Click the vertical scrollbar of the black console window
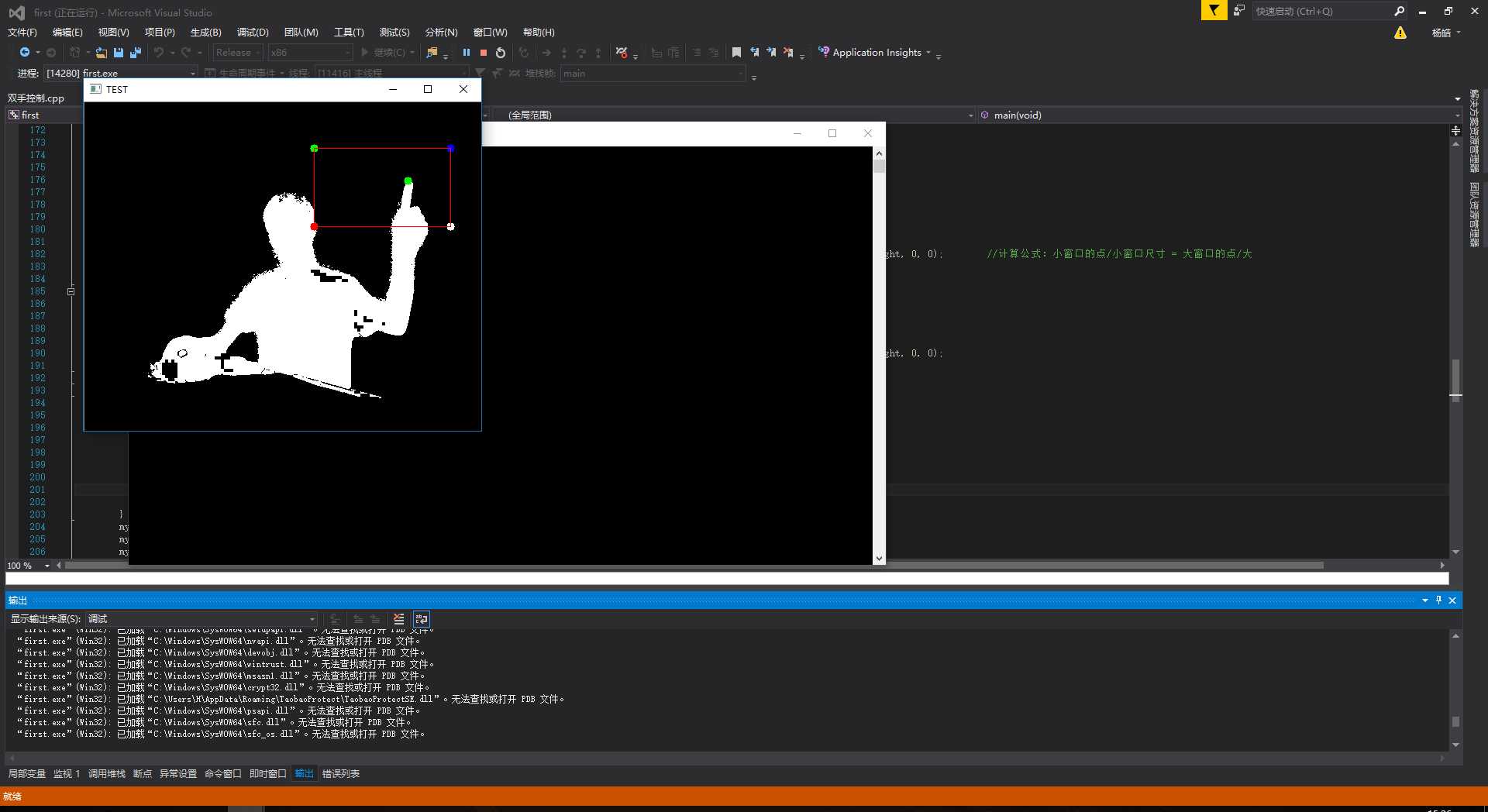This screenshot has height=812, width=1488. click(879, 355)
